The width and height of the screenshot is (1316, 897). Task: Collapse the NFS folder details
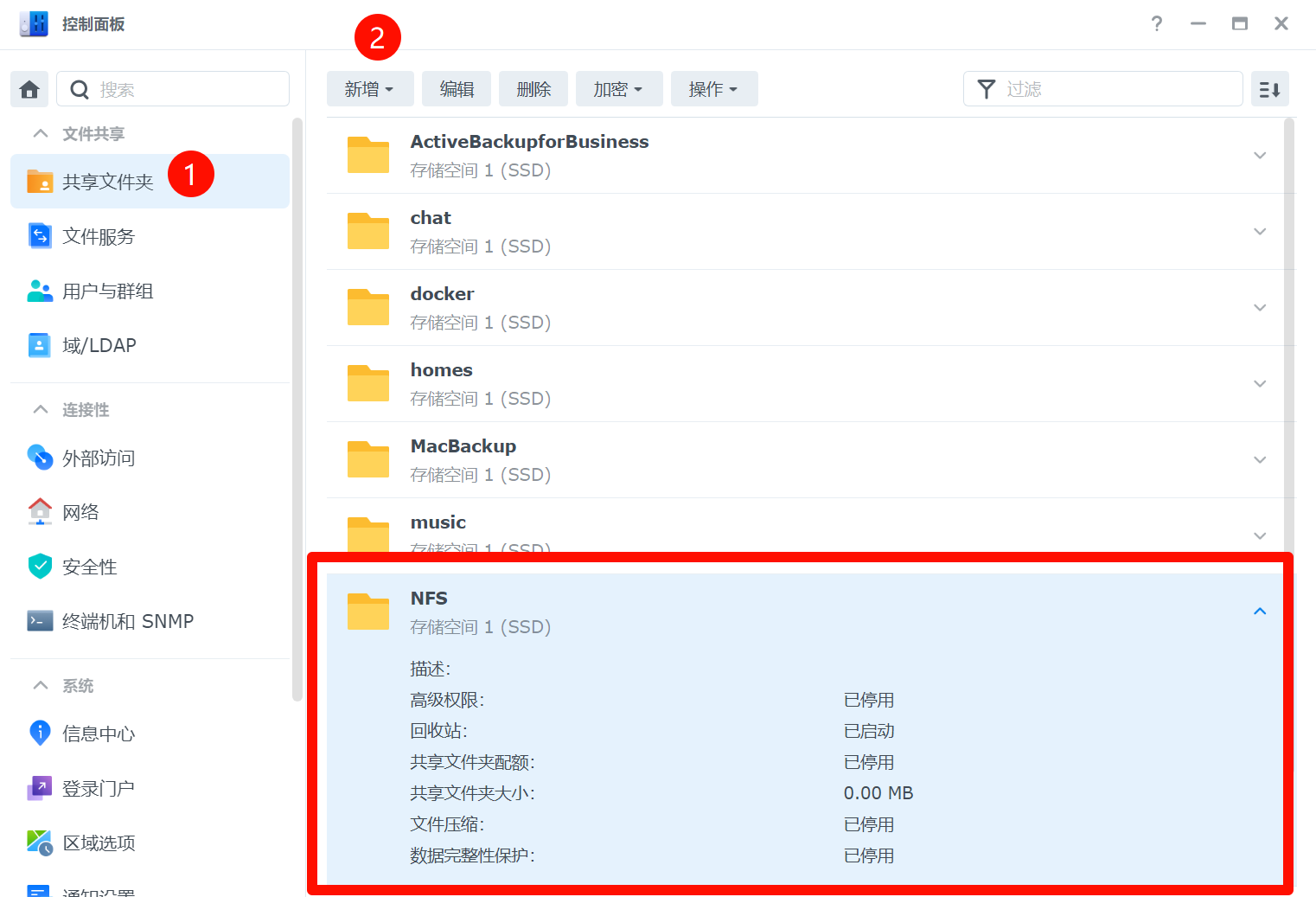click(x=1259, y=612)
